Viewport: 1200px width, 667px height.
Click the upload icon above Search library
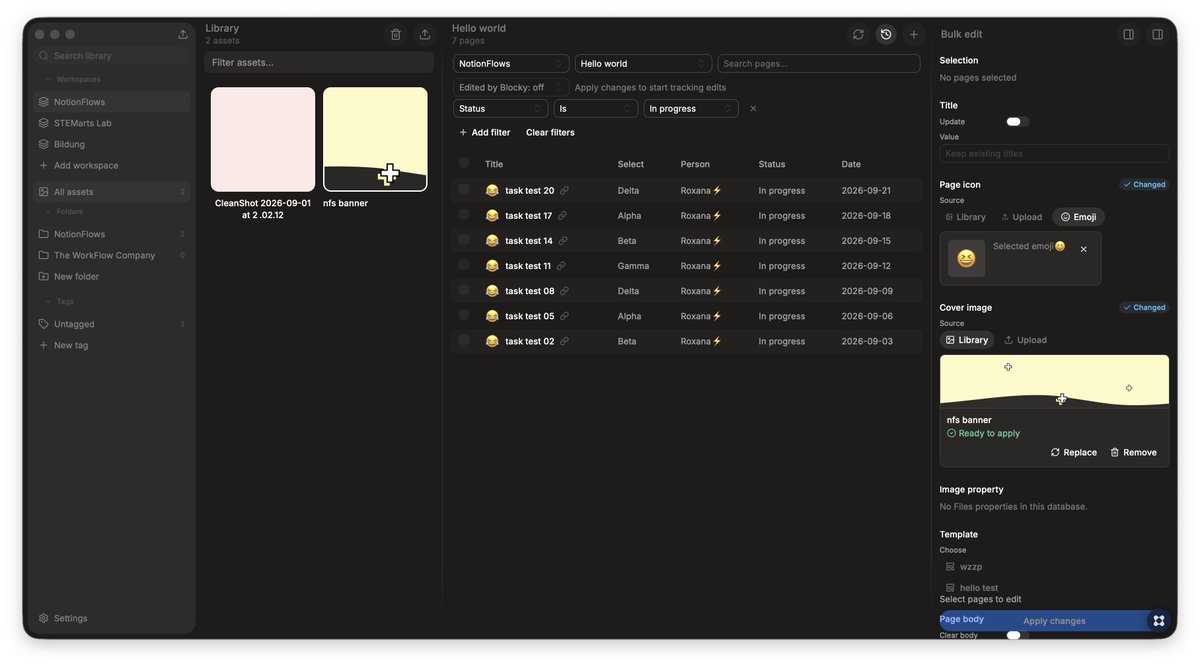tap(183, 34)
